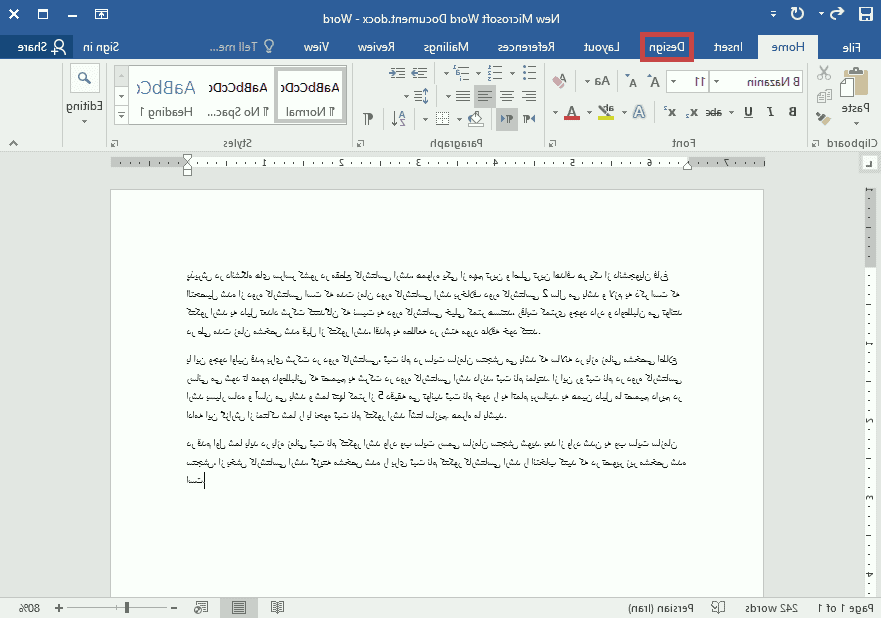Toggle Bold formatting

[792, 112]
